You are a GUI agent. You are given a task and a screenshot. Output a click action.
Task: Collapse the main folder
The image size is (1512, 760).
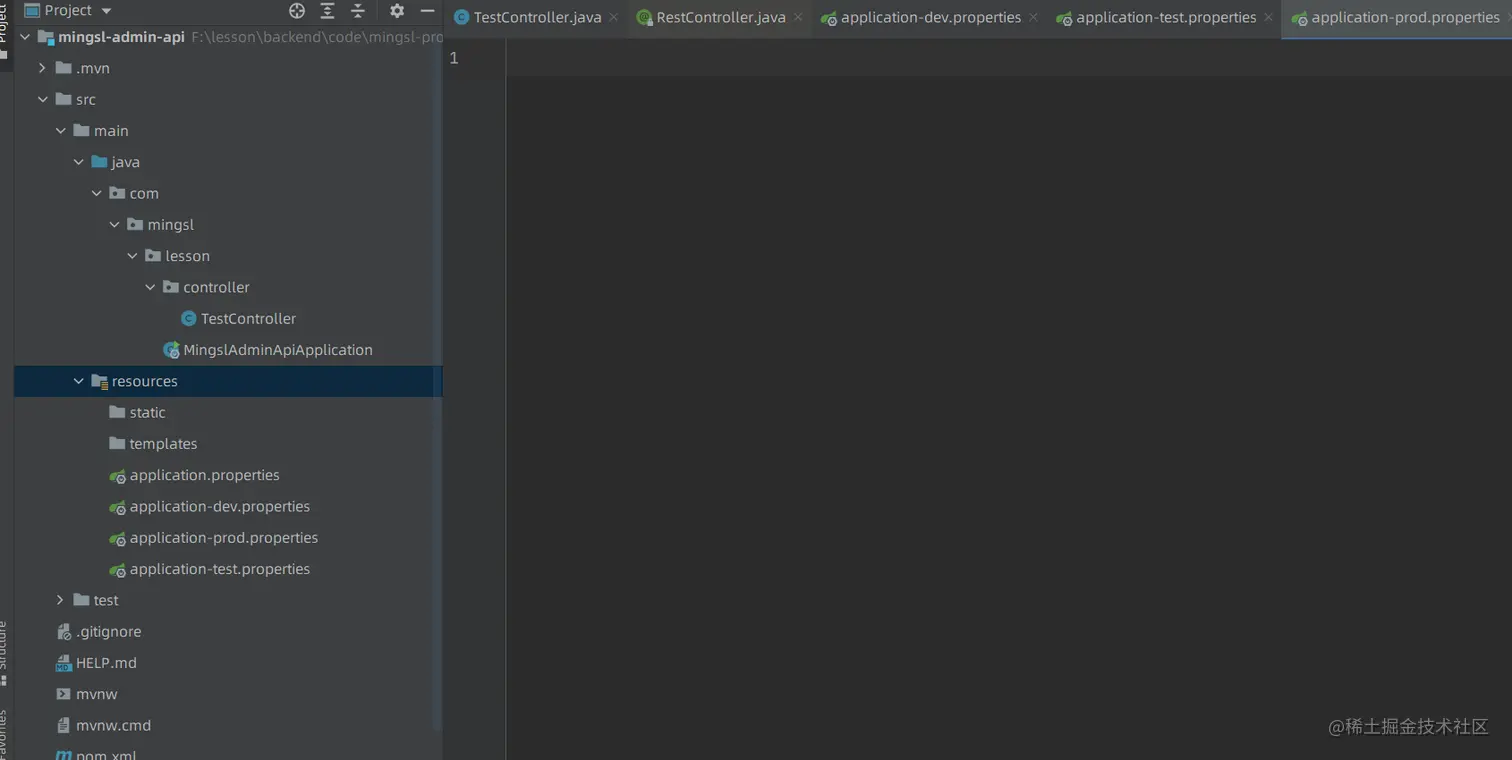pyautogui.click(x=60, y=131)
